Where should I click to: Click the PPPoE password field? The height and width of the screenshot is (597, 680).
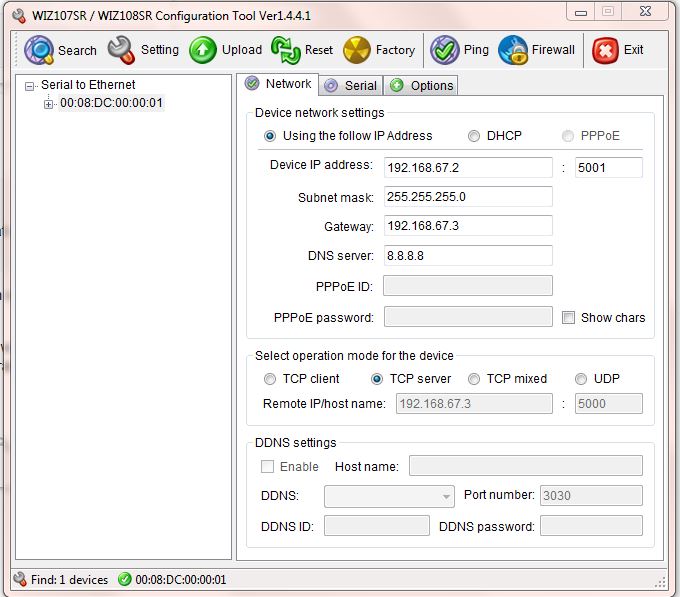[468, 316]
